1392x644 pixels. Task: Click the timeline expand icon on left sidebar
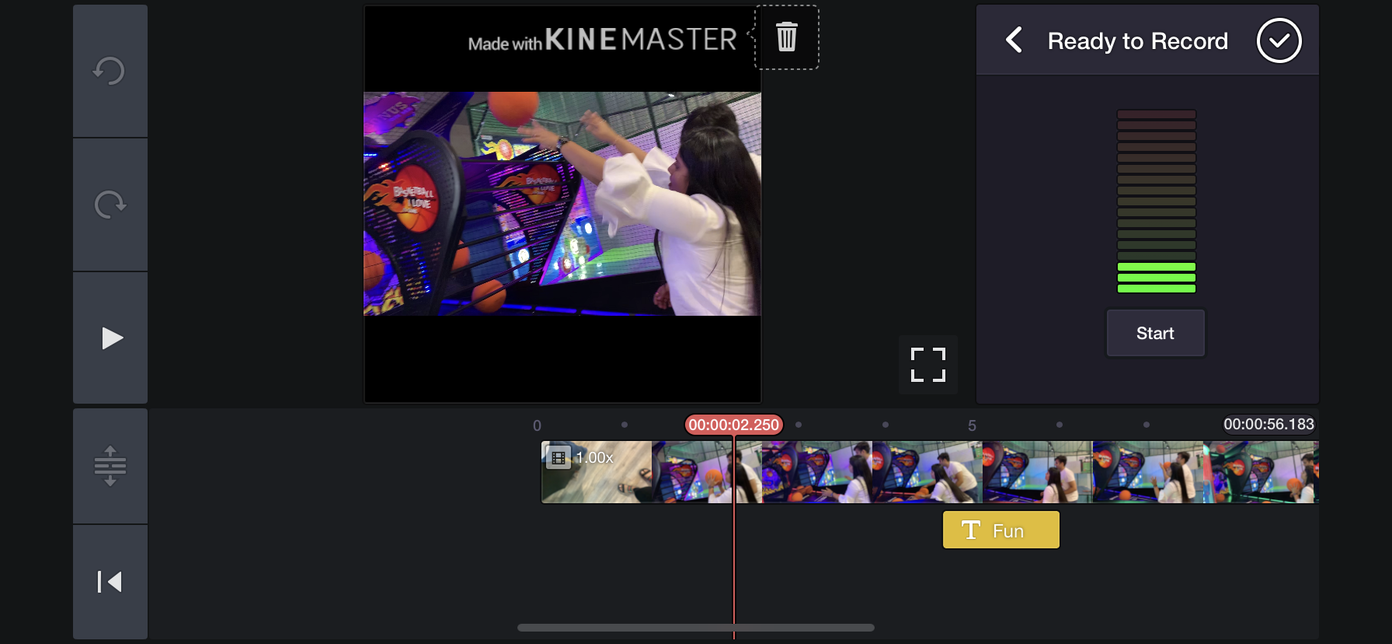tap(110, 465)
